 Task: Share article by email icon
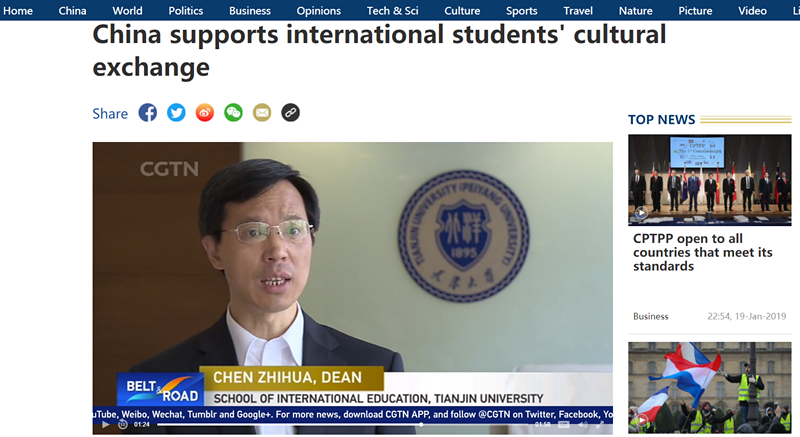[262, 113]
